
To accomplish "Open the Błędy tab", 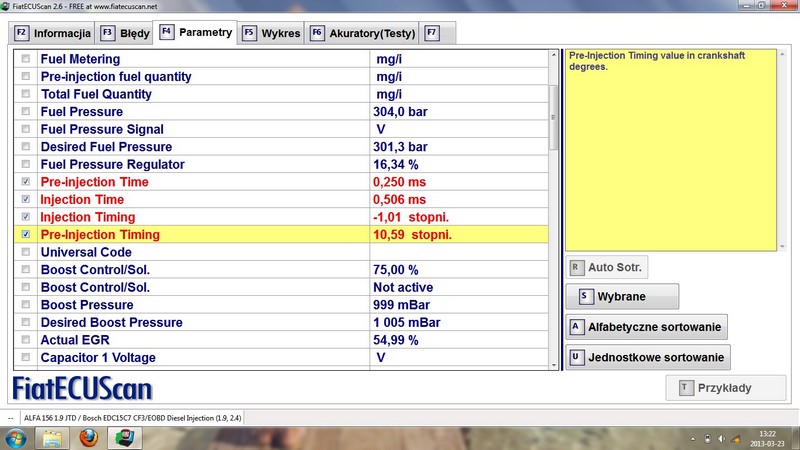I will click(124, 33).
